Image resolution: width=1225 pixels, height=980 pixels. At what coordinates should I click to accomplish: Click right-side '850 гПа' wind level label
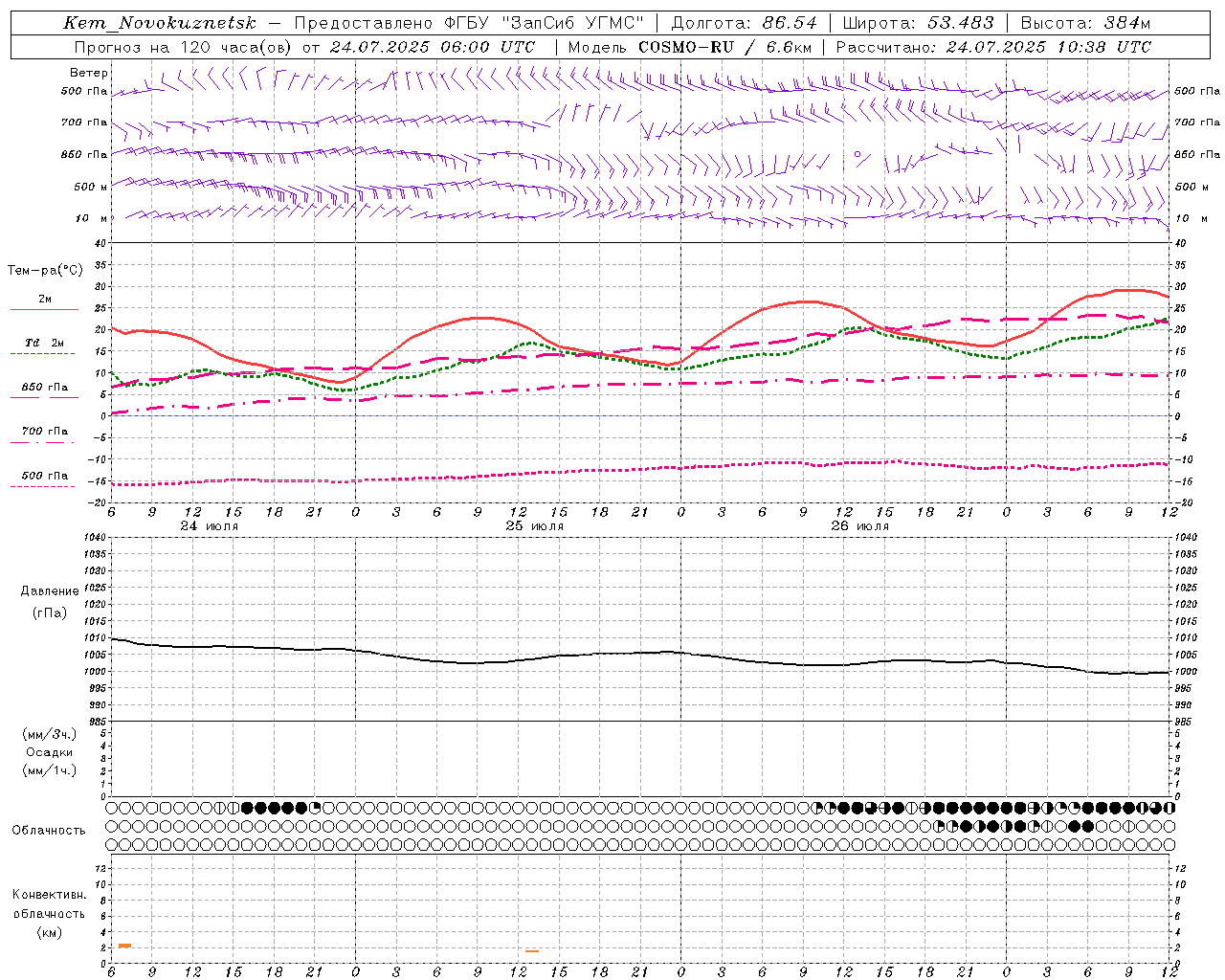coord(1197,154)
